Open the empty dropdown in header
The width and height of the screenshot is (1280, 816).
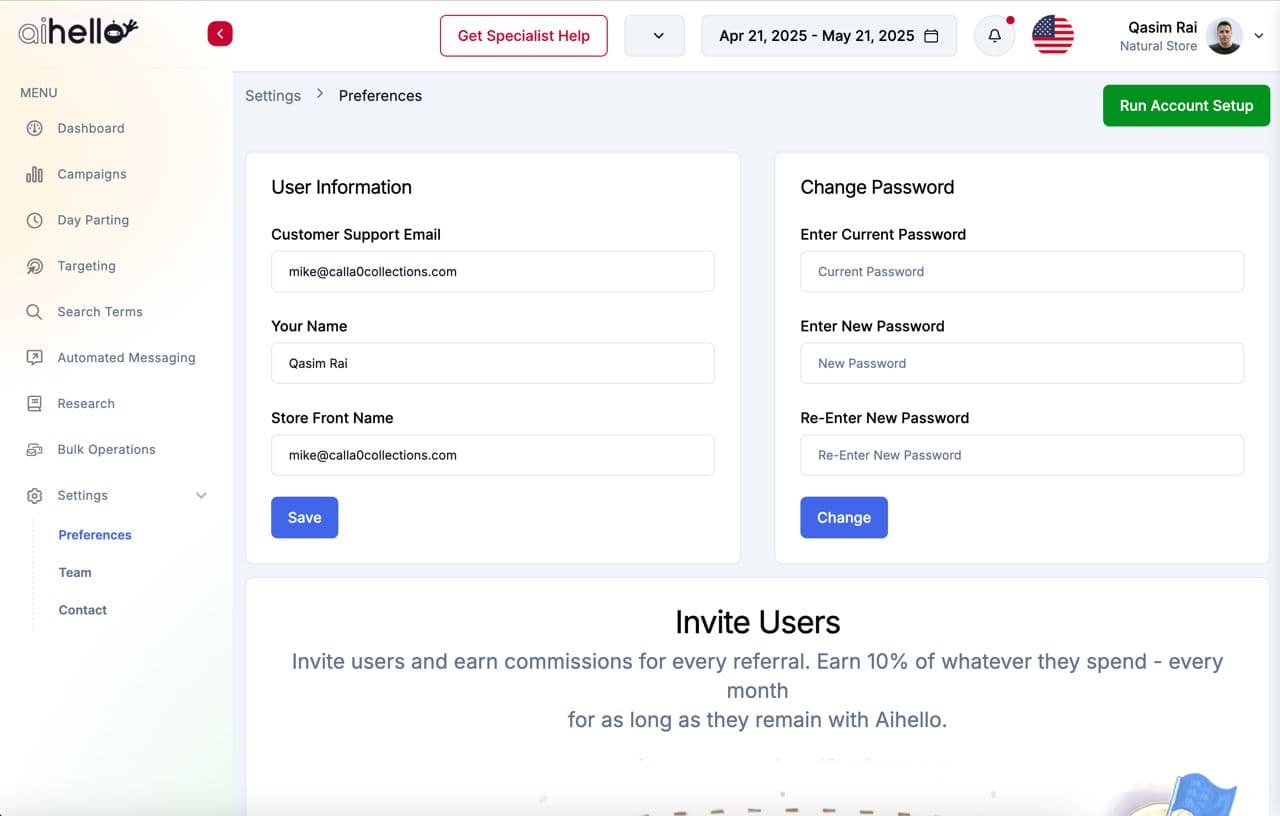[655, 36]
